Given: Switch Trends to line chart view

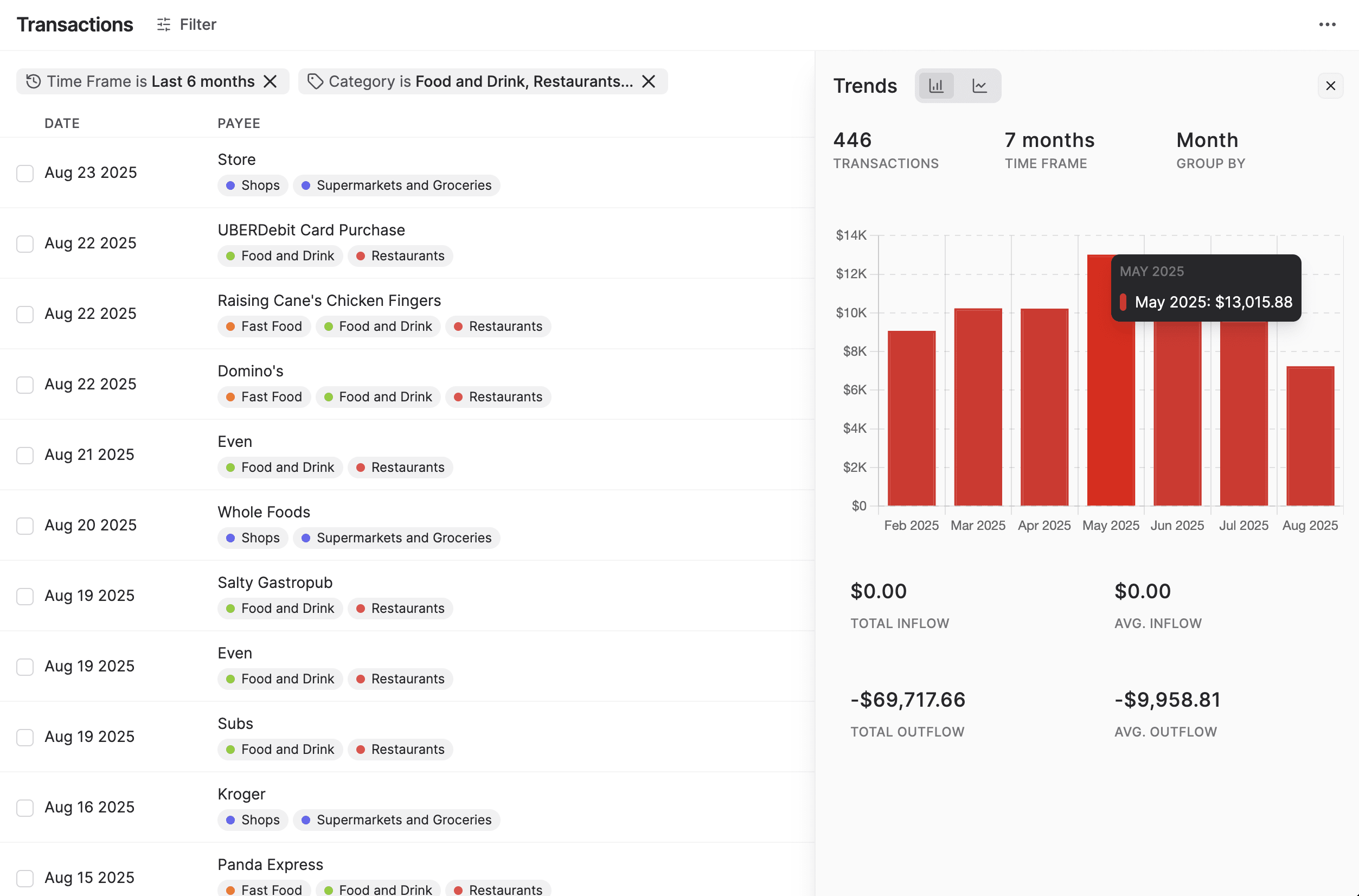Looking at the screenshot, I should click(x=979, y=86).
